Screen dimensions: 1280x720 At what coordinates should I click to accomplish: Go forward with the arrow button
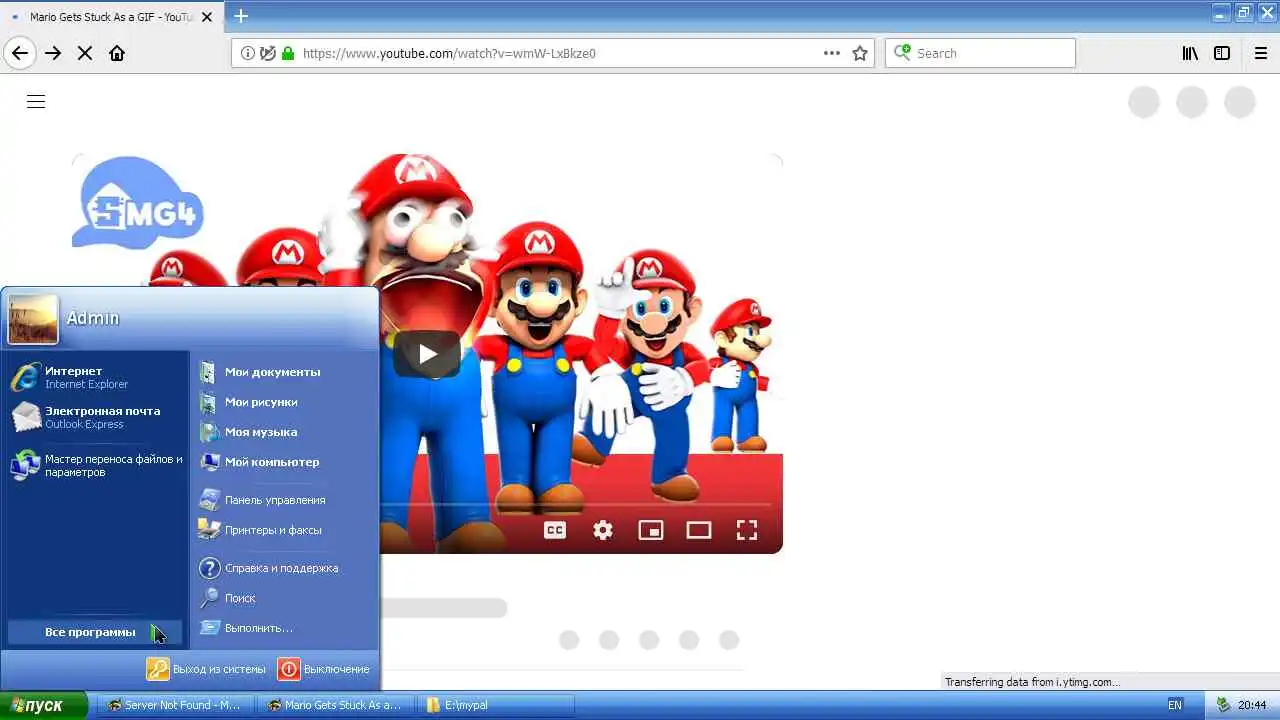(x=53, y=53)
